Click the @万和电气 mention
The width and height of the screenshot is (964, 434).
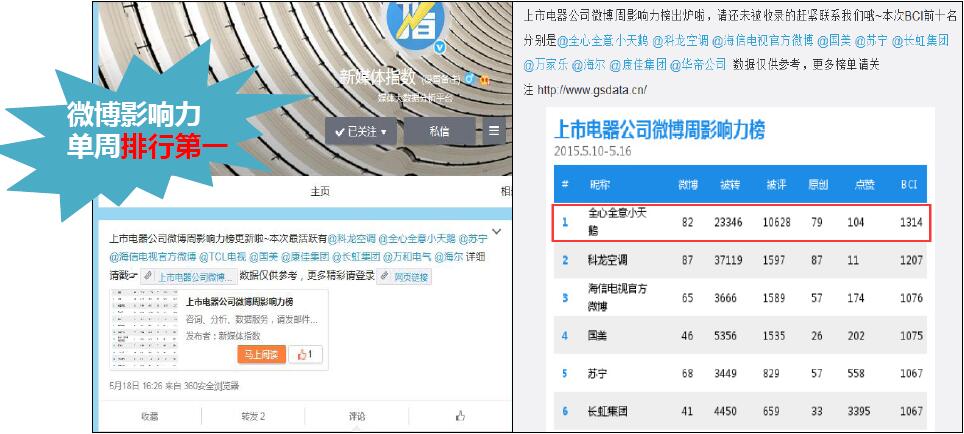point(406,257)
